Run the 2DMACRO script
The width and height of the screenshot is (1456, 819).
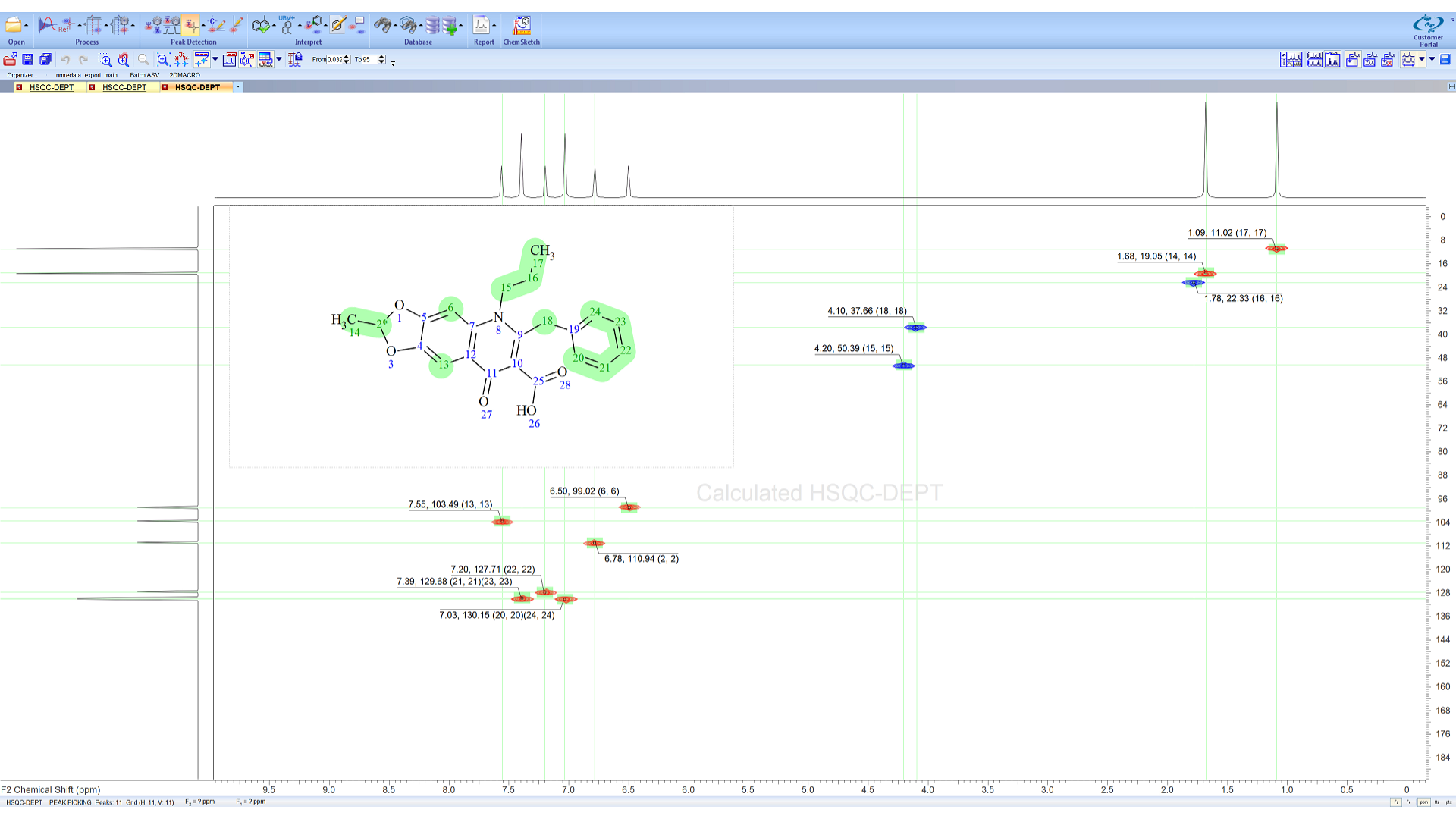[x=184, y=75]
